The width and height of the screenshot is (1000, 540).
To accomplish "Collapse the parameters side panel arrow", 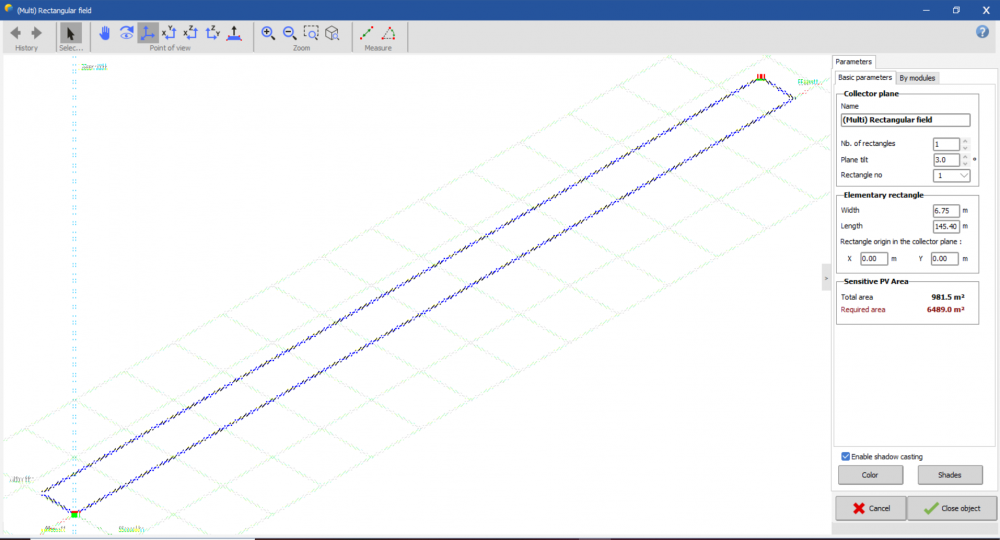I will (x=826, y=278).
